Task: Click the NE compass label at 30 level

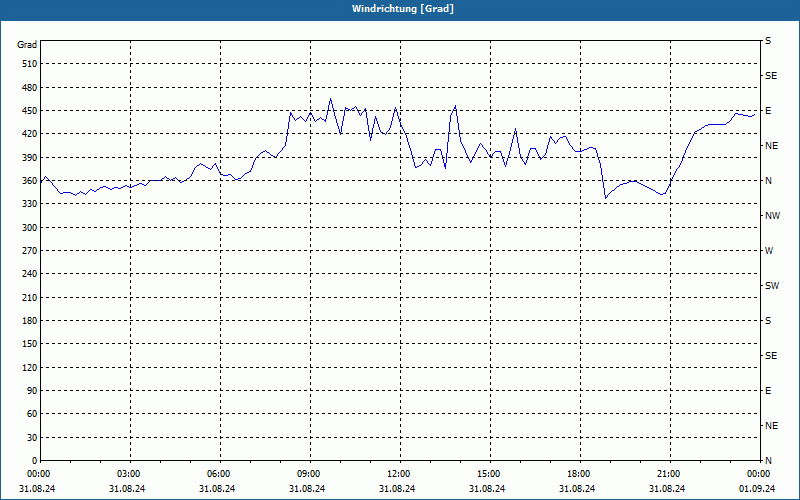Action: [771, 426]
